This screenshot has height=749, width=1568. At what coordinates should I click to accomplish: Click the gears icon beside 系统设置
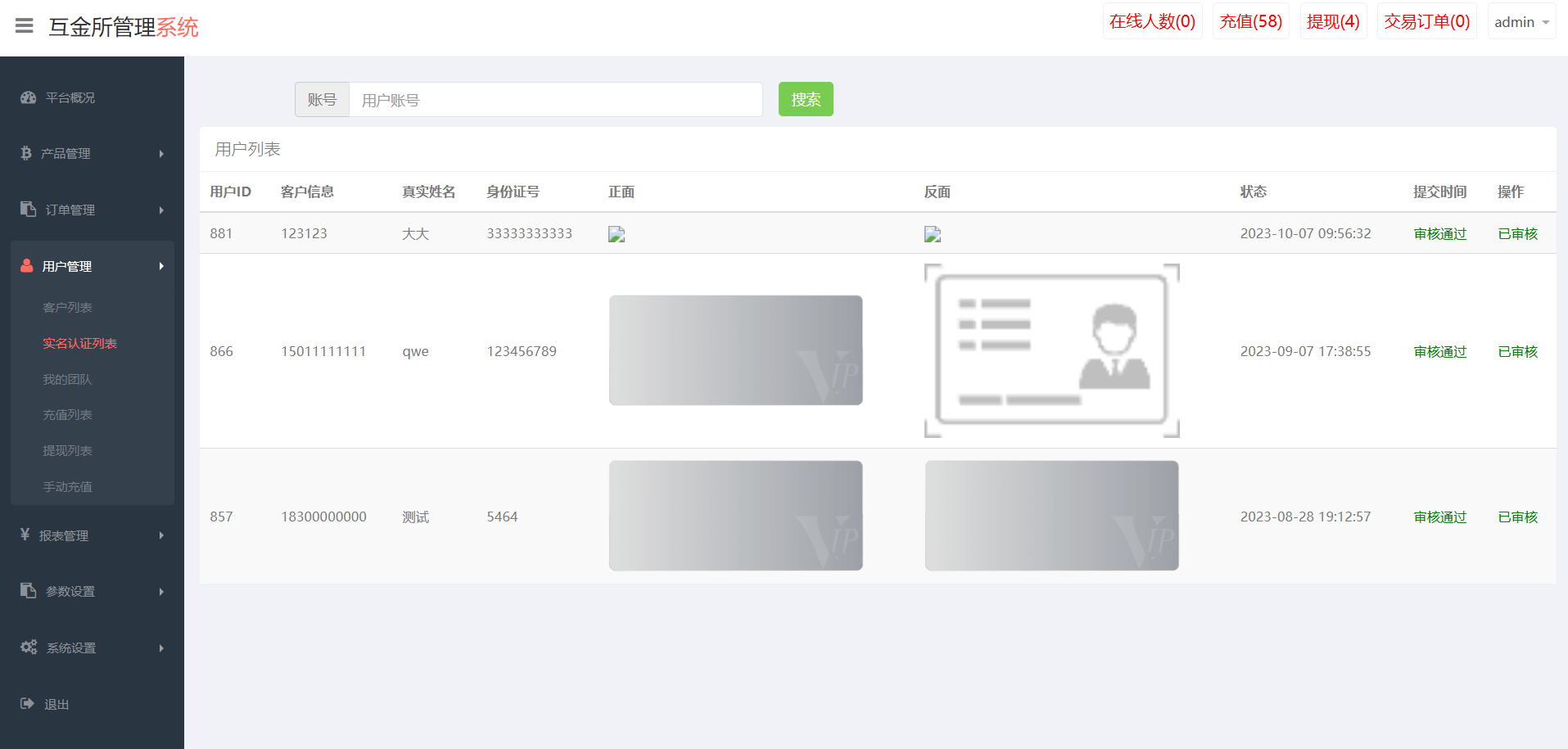pos(29,647)
